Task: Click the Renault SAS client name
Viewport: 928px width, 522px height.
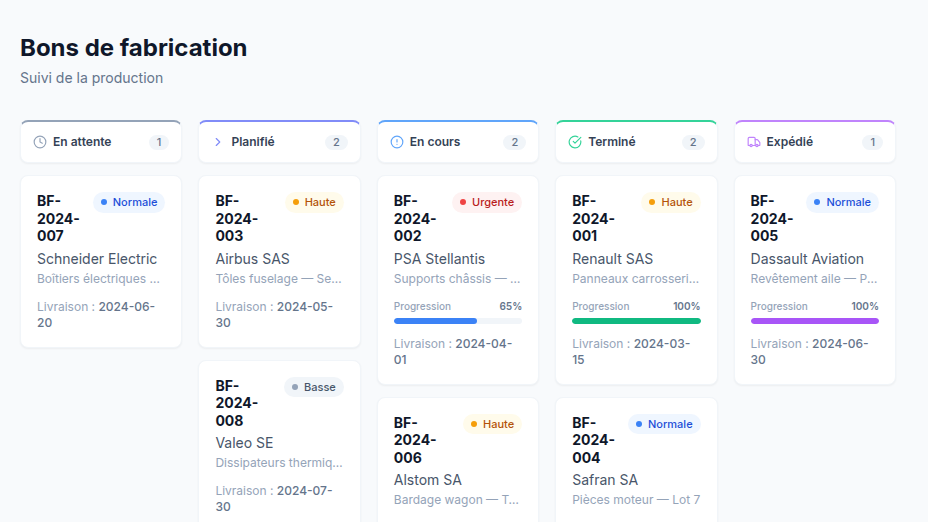Action: point(613,259)
